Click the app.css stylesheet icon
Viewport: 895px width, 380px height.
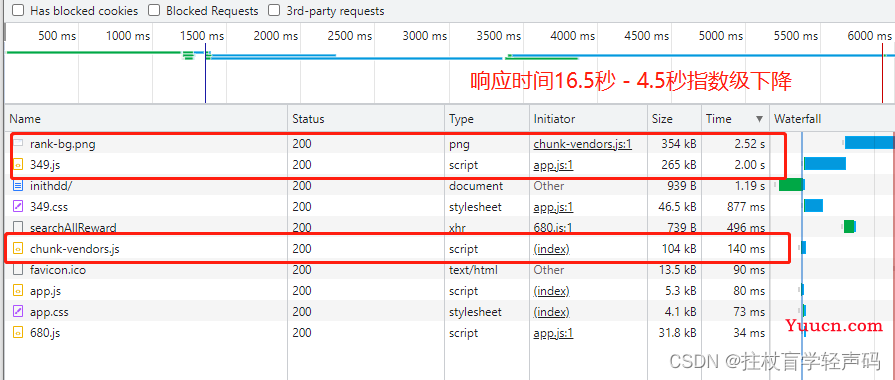click(x=18, y=312)
